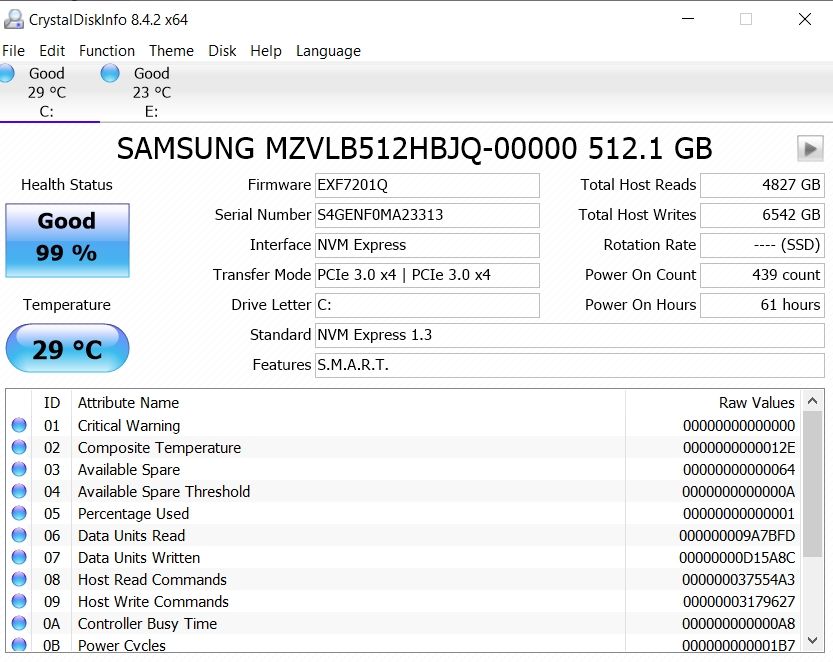
Task: Close the CrystalDiskInfo window
Action: click(x=804, y=19)
